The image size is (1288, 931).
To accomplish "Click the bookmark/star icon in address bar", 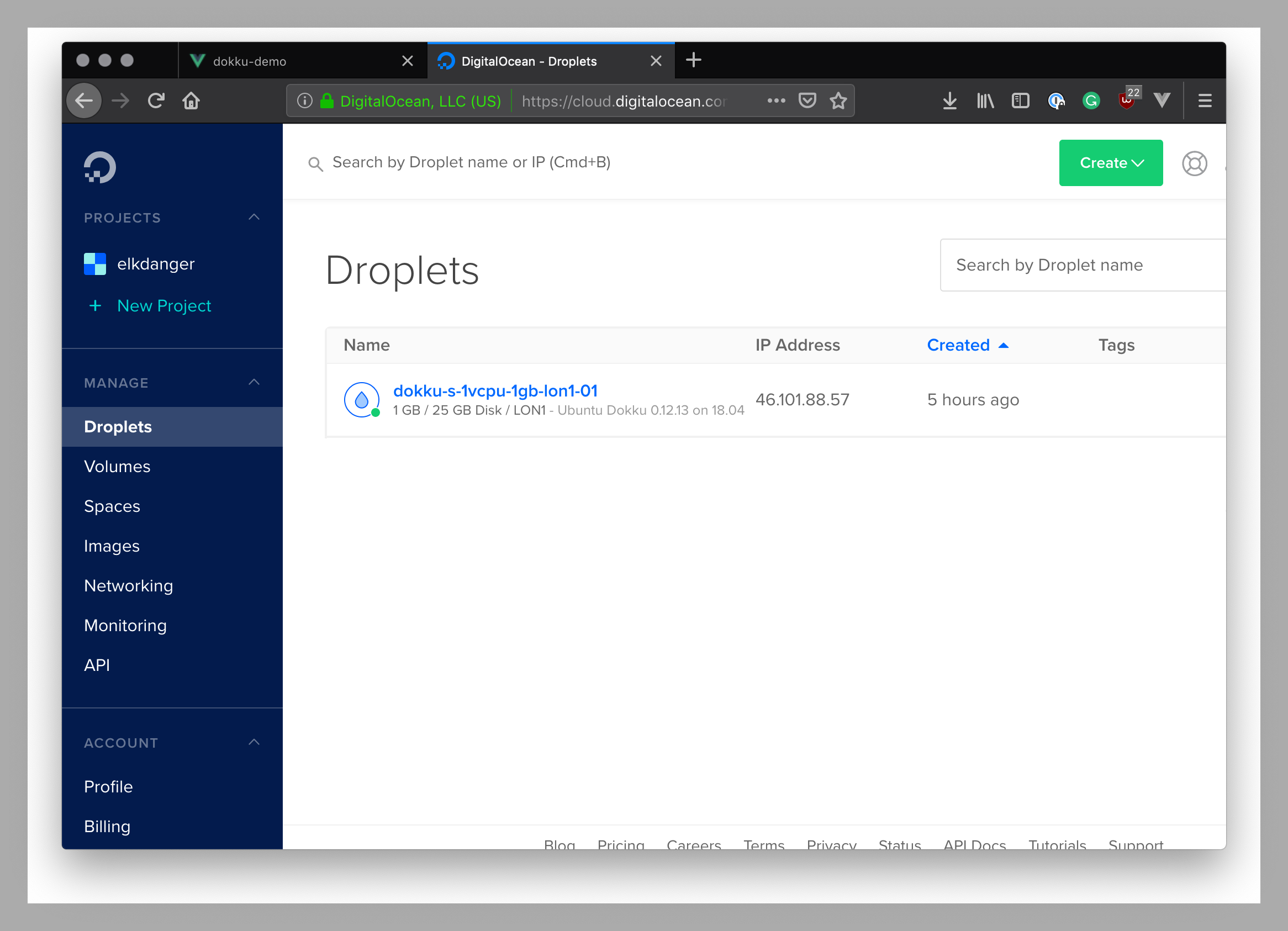I will coord(840,100).
